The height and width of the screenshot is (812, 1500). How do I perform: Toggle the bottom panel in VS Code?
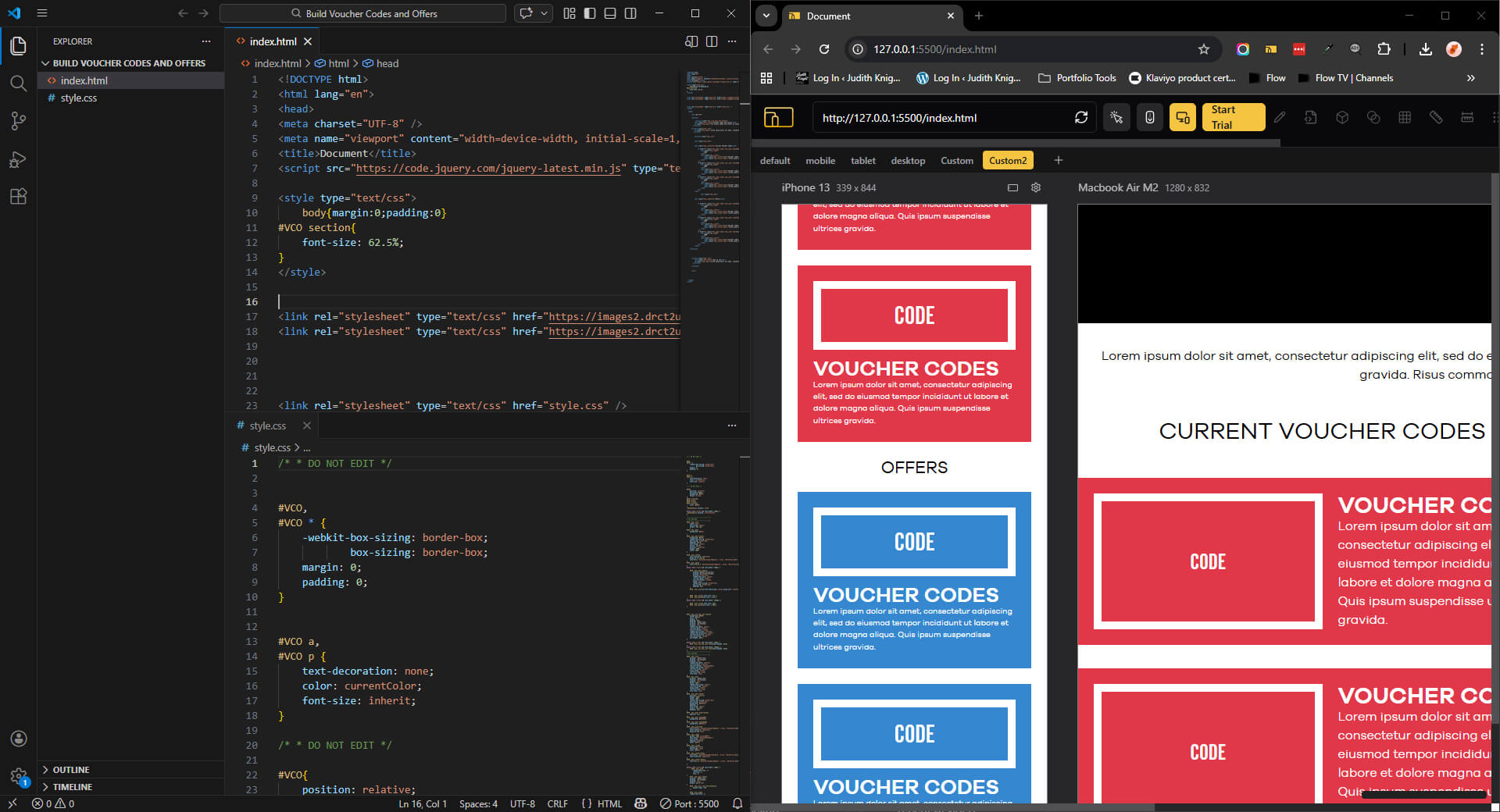pos(610,13)
